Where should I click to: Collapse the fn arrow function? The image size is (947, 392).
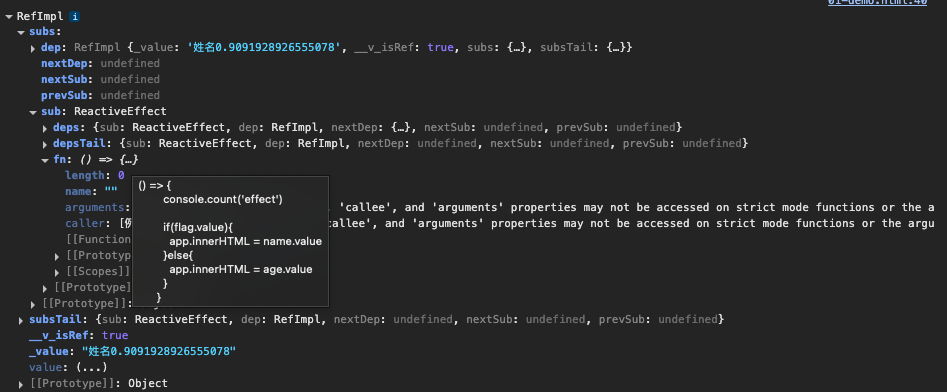pyautogui.click(x=45, y=160)
